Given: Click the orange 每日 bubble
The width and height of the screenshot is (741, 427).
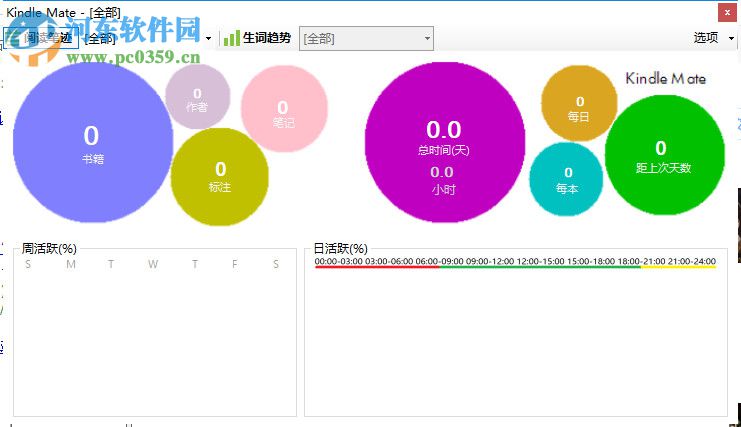Looking at the screenshot, I should click(x=579, y=103).
